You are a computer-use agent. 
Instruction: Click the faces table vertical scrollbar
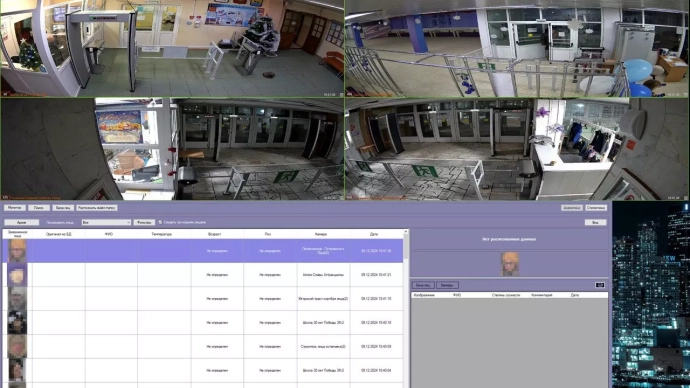406,308
